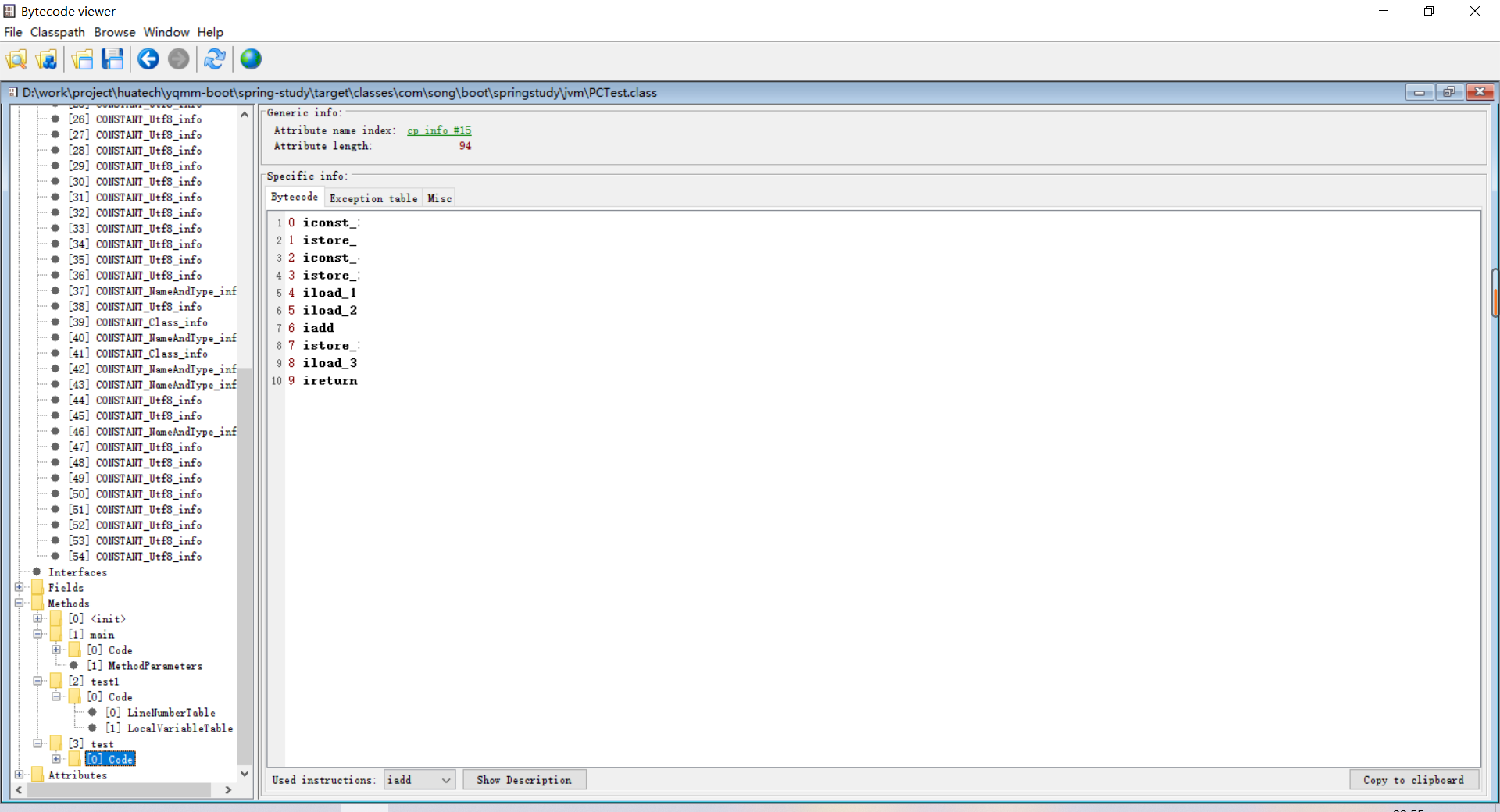Select [37] CONSTANT_NameAndType_info entry

[x=152, y=290]
